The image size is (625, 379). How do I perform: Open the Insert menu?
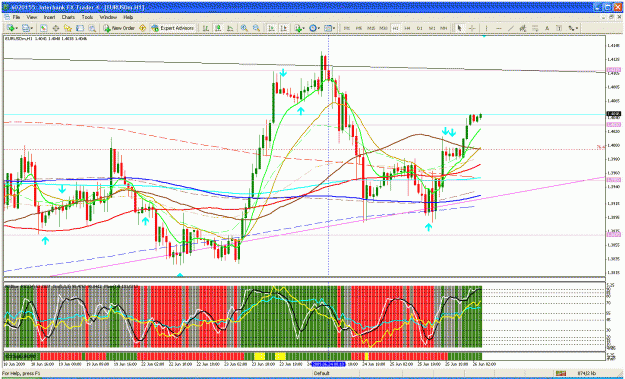pyautogui.click(x=49, y=17)
